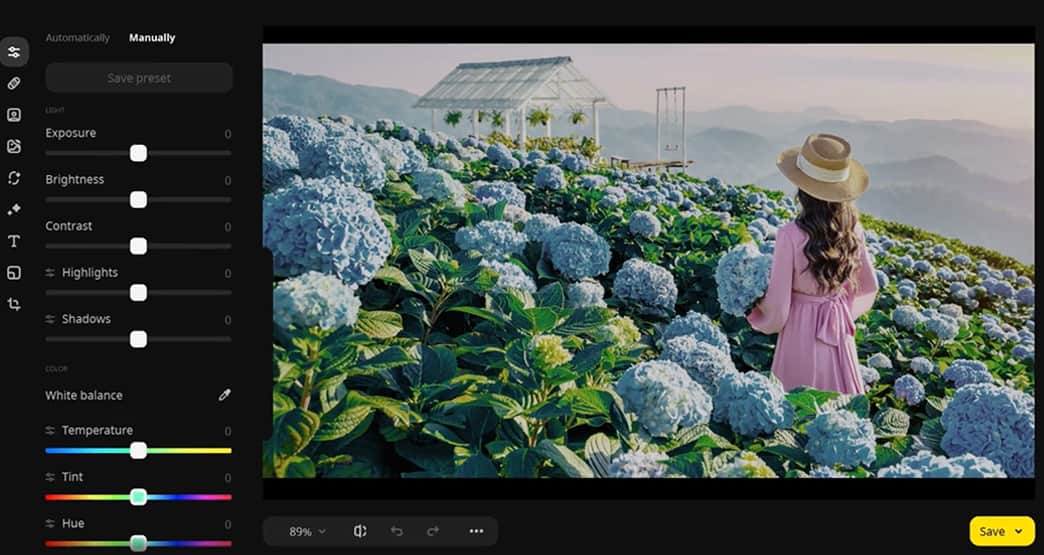1044x555 pixels.
Task: Click the yellow Save button
Action: pyautogui.click(x=1001, y=531)
